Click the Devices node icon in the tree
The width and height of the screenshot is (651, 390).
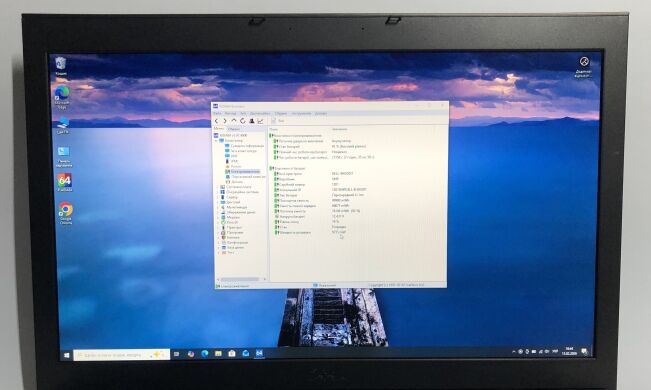click(x=223, y=227)
